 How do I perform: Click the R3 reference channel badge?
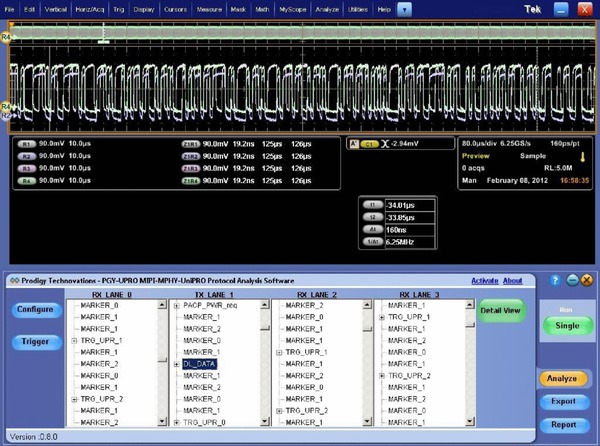pyautogui.click(x=26, y=169)
